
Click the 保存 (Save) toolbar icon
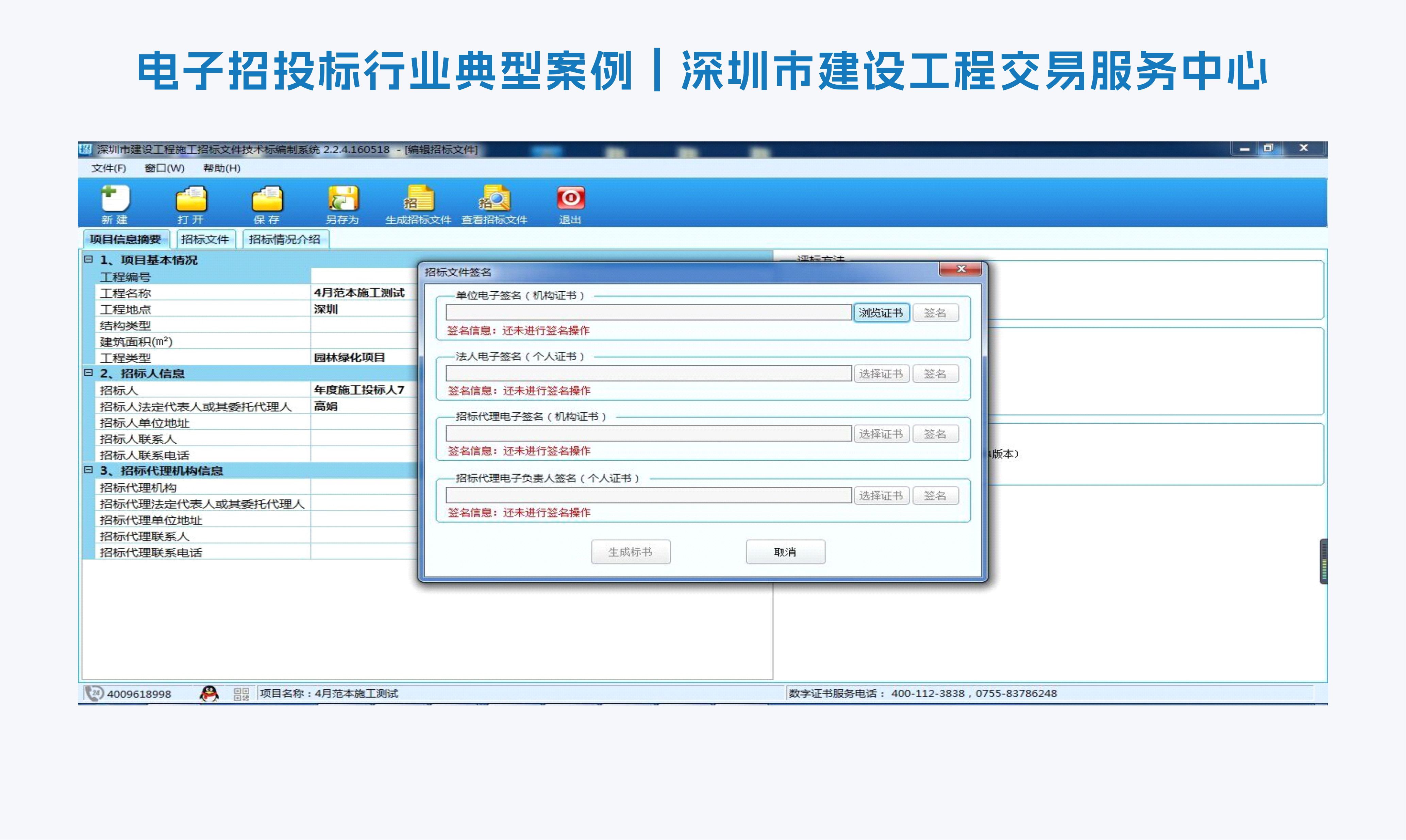(x=267, y=199)
